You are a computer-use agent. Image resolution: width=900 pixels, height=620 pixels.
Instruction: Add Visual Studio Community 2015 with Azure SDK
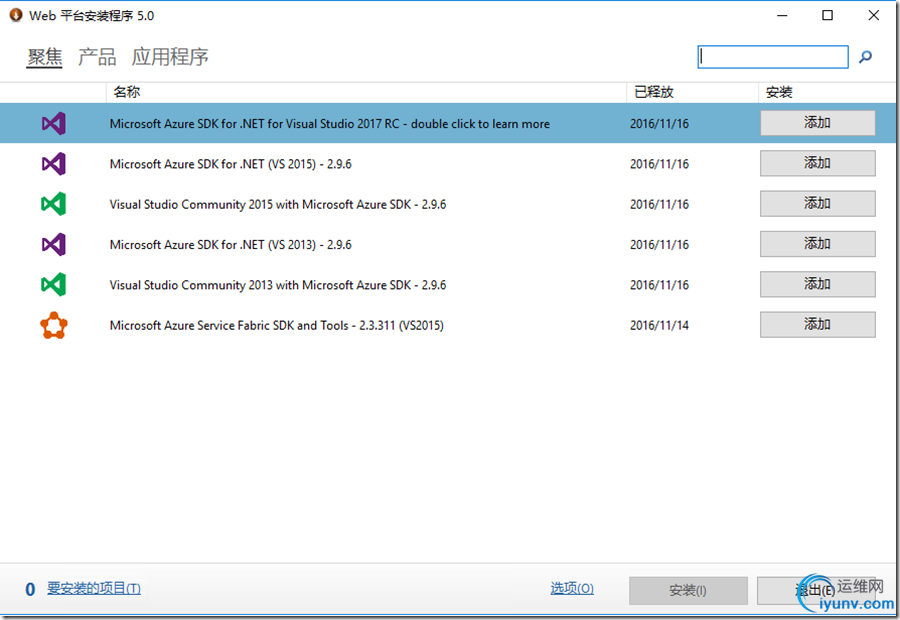tap(817, 203)
